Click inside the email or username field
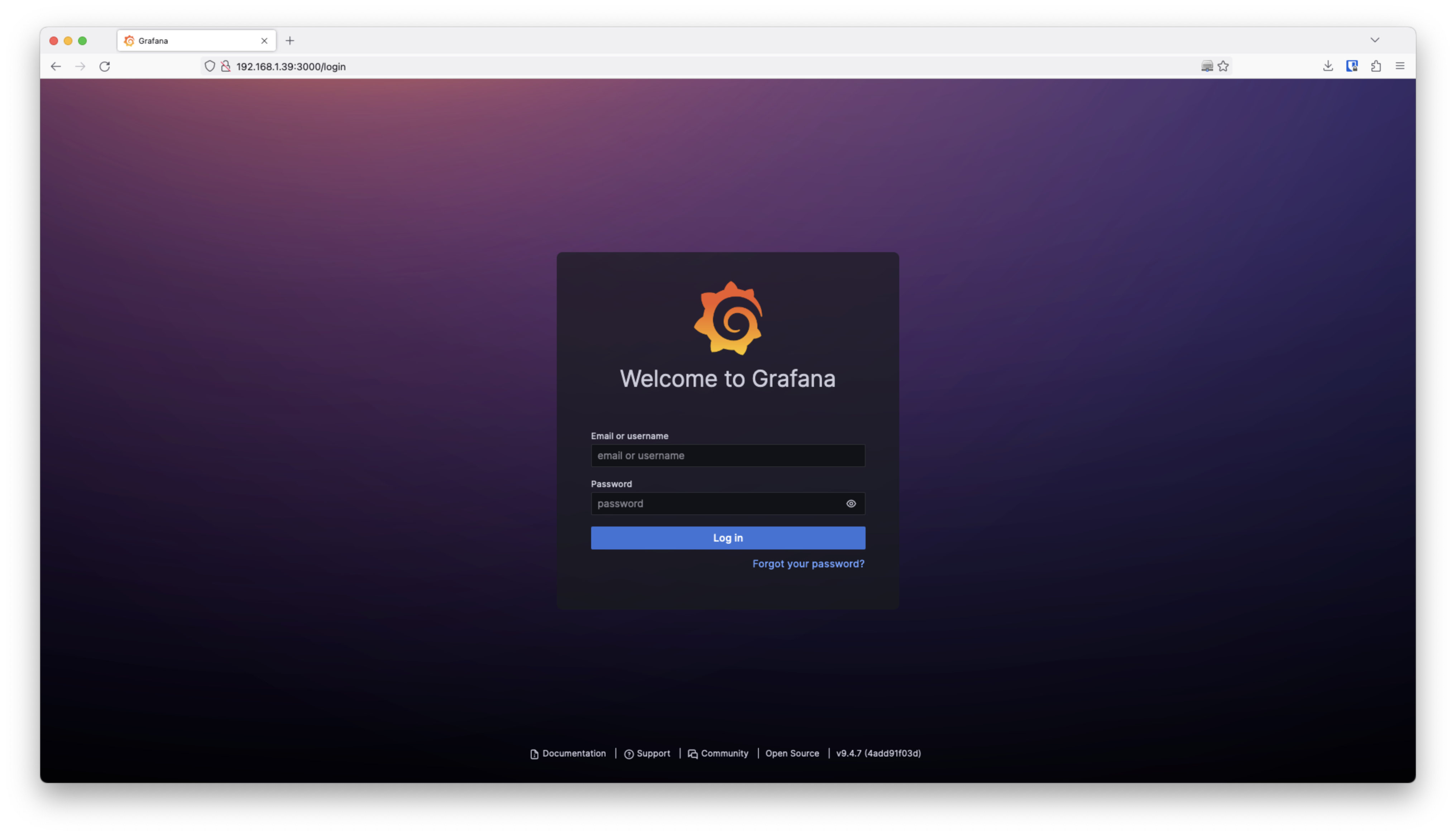 click(x=727, y=455)
